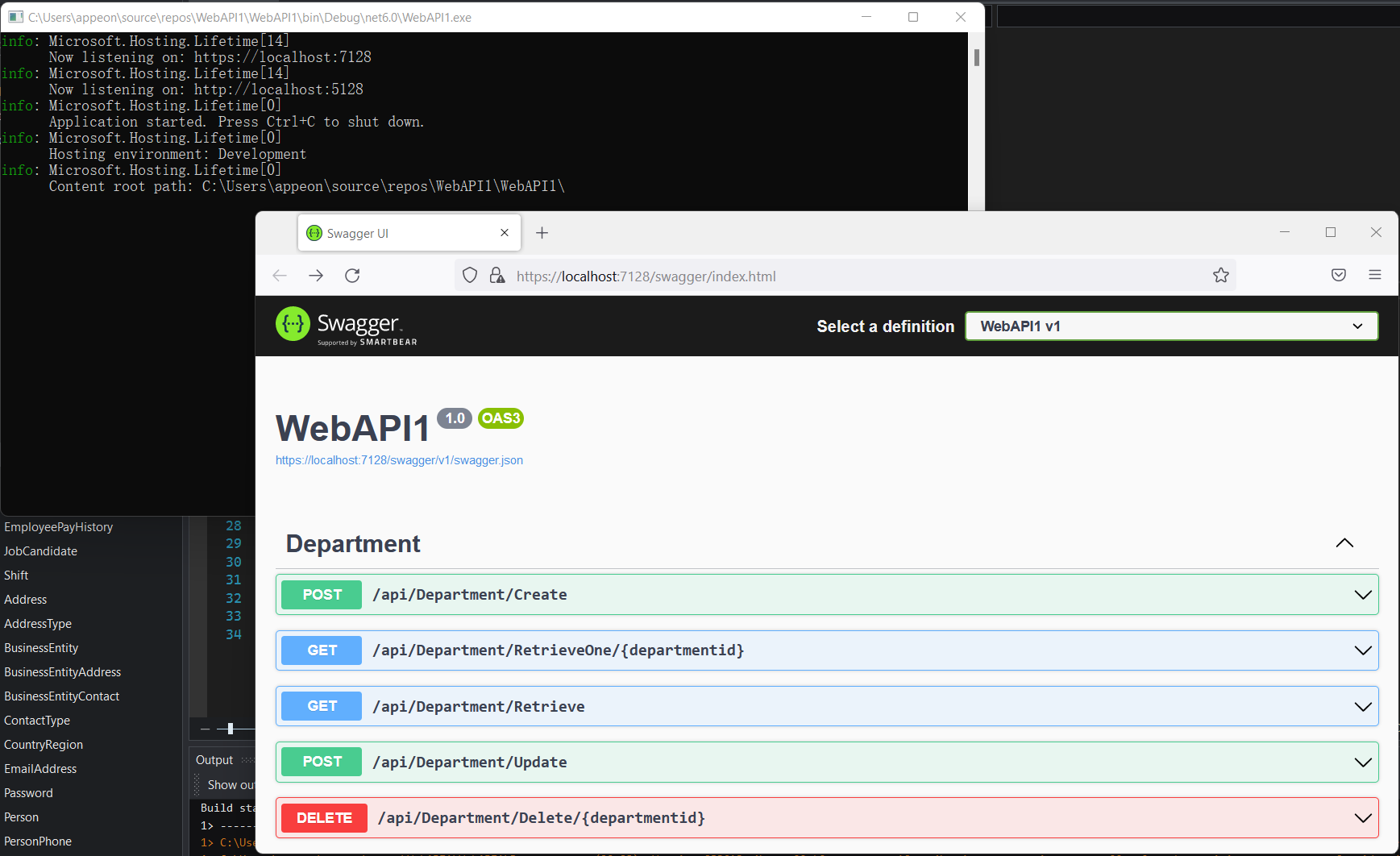1400x856 pixels.
Task: Open the WebAPI1 v1 definition dropdown
Action: point(1171,326)
